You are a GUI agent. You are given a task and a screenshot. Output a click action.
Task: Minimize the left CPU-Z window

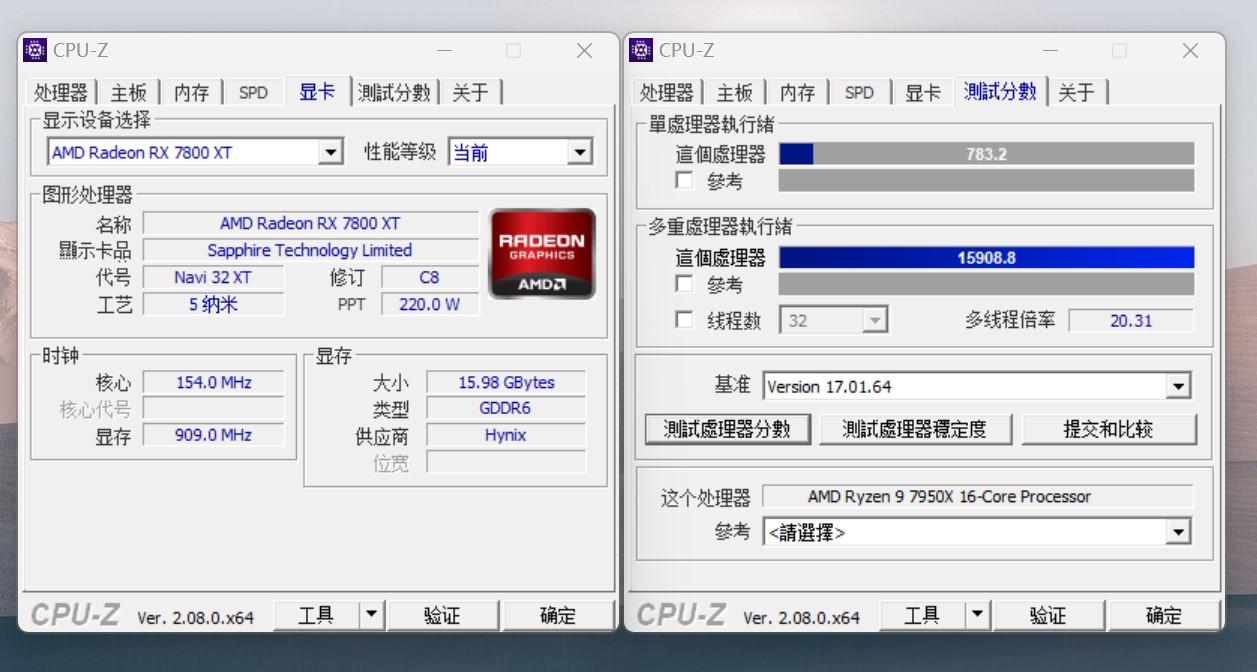(x=445, y=50)
